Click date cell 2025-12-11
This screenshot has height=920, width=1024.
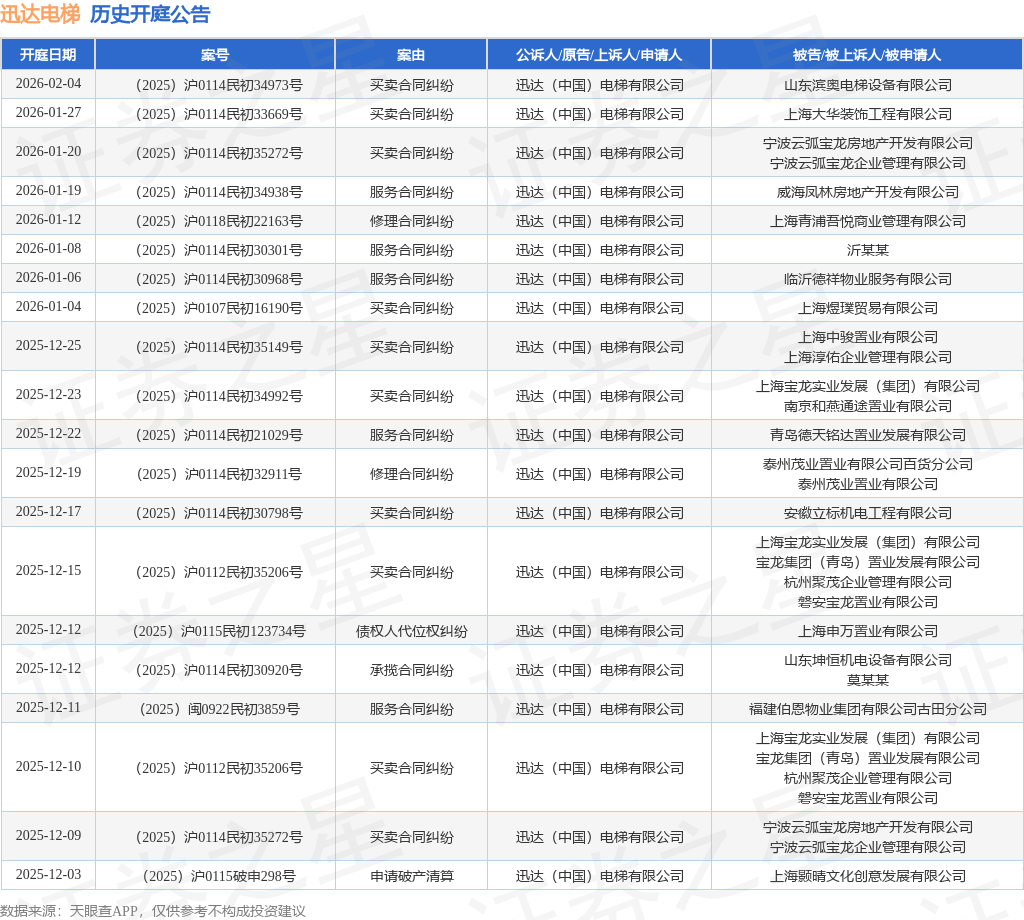tap(48, 708)
